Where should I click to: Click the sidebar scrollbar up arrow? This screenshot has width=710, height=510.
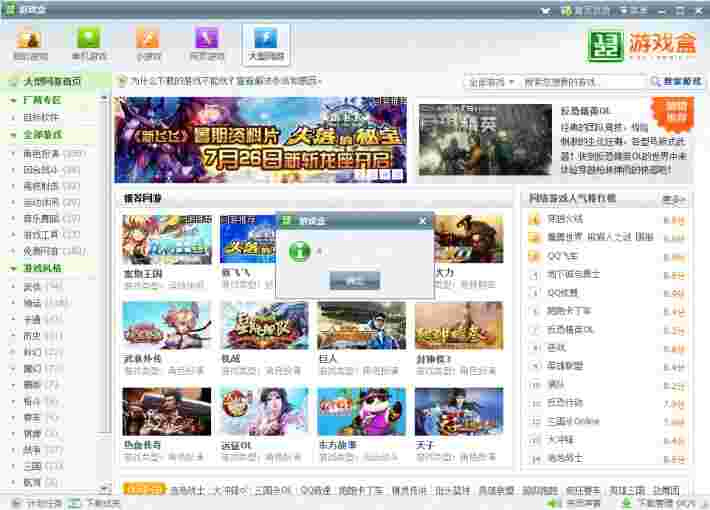coord(105,98)
